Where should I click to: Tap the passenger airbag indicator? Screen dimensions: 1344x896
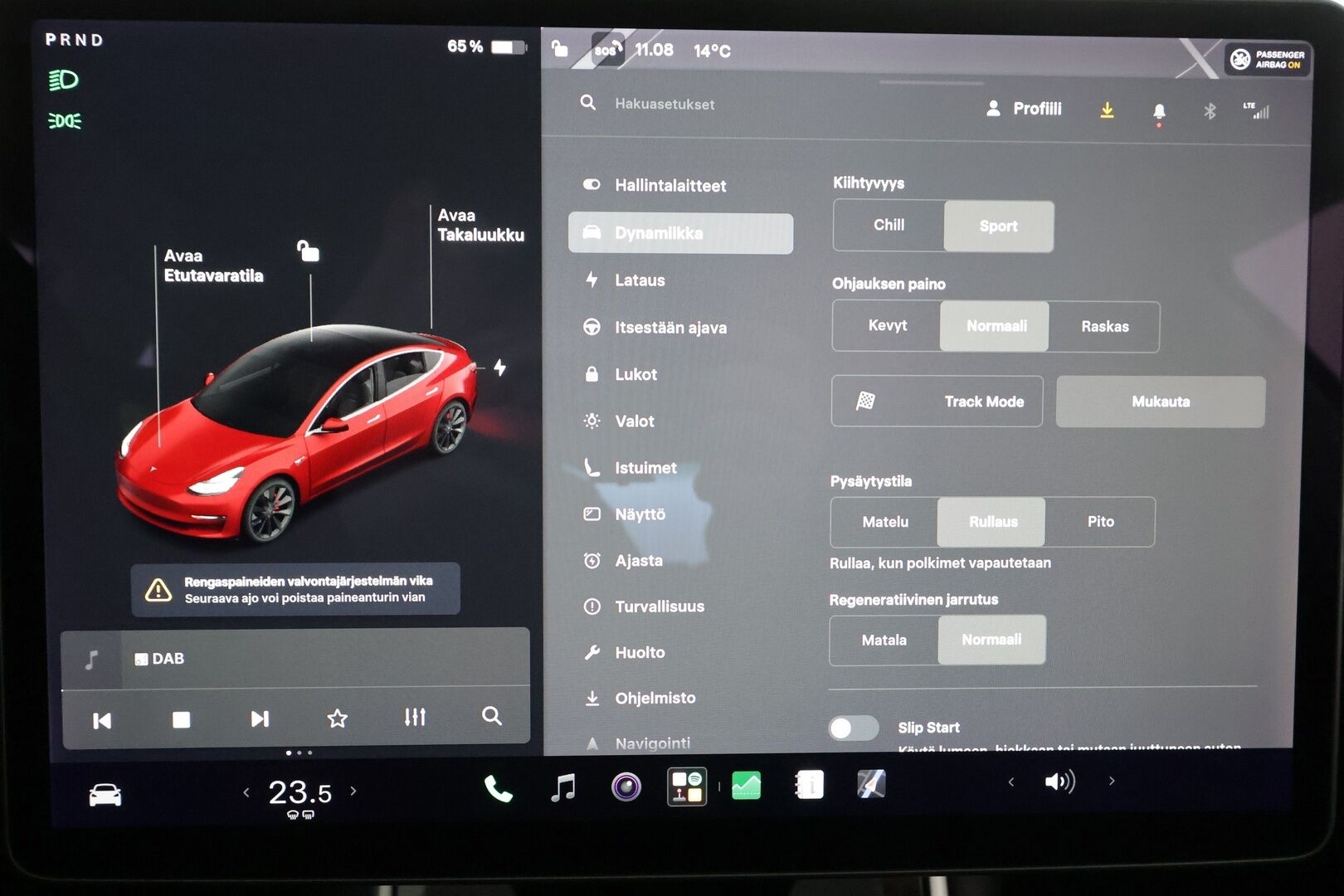click(x=1267, y=59)
